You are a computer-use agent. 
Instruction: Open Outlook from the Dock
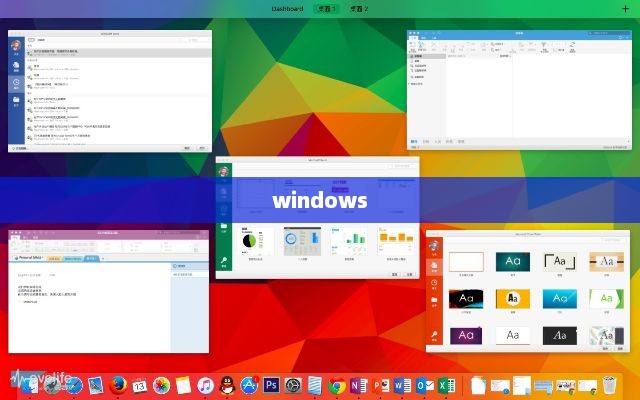(x=425, y=385)
